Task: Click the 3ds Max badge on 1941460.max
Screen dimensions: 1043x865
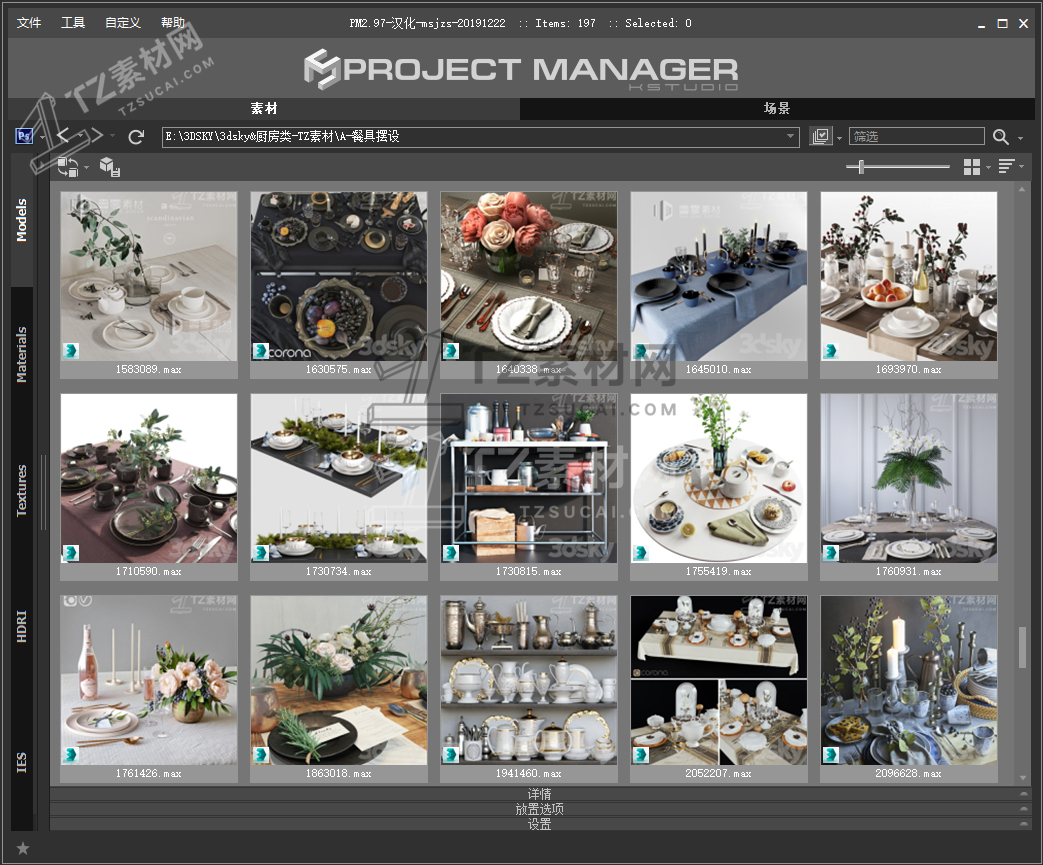Action: (x=451, y=755)
